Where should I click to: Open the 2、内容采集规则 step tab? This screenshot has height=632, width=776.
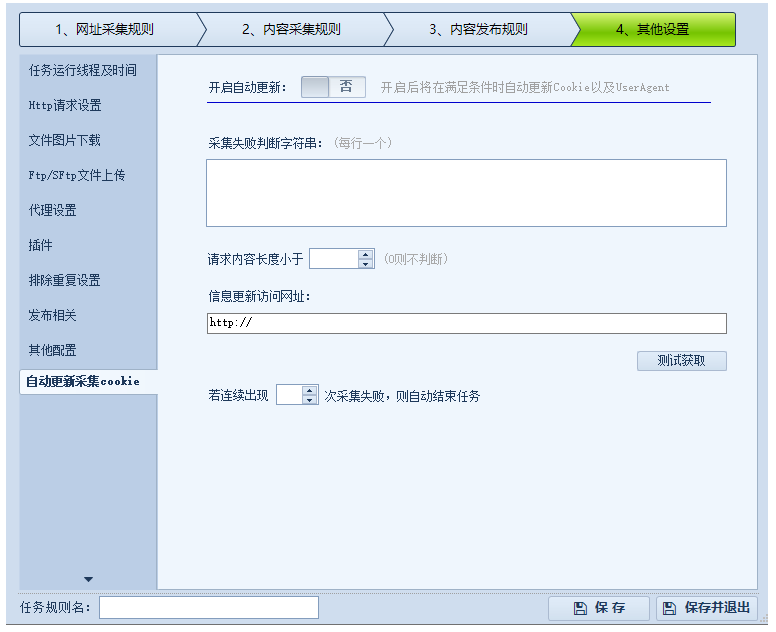(291, 29)
